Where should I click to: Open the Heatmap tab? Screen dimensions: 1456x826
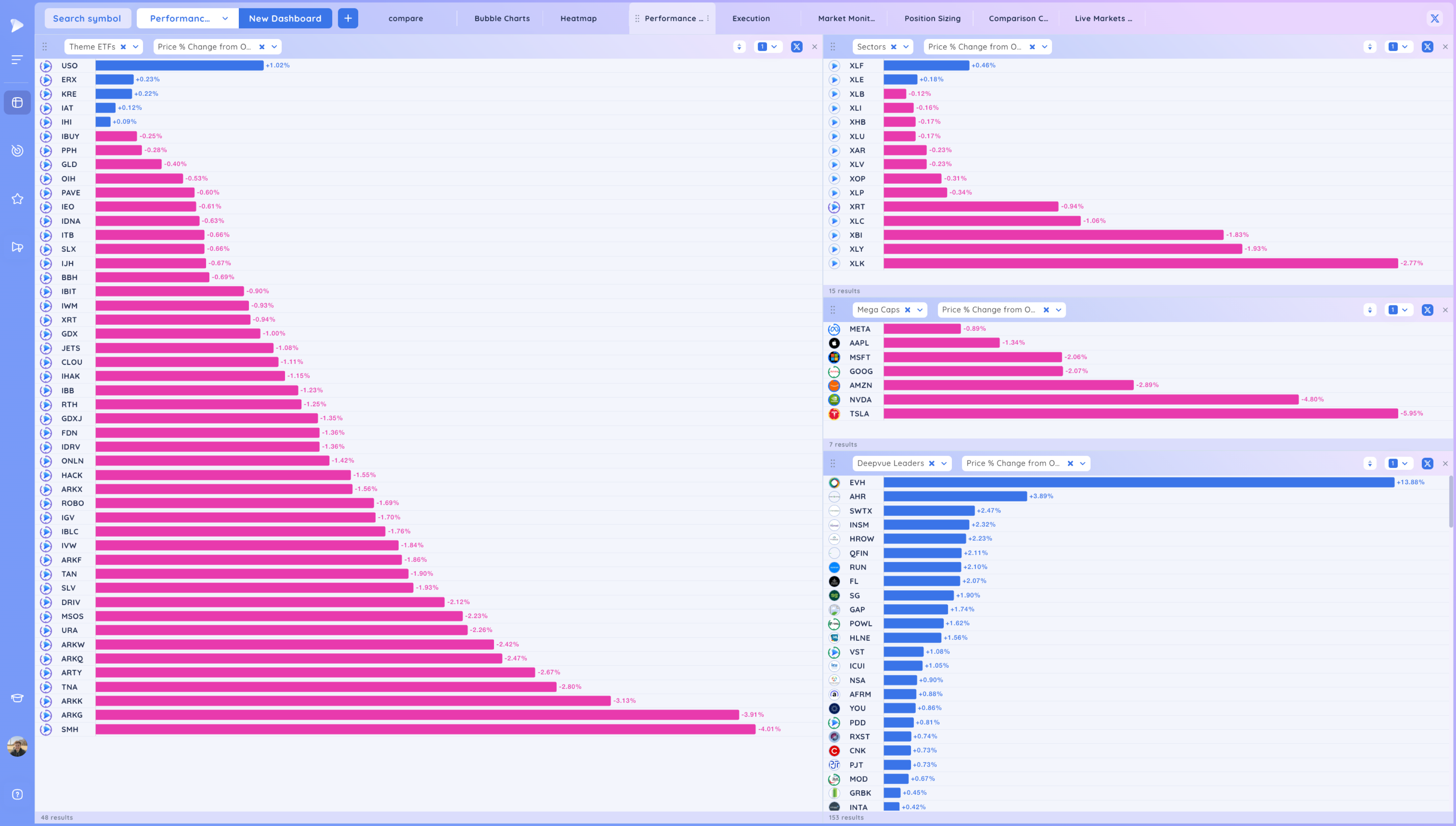[578, 18]
